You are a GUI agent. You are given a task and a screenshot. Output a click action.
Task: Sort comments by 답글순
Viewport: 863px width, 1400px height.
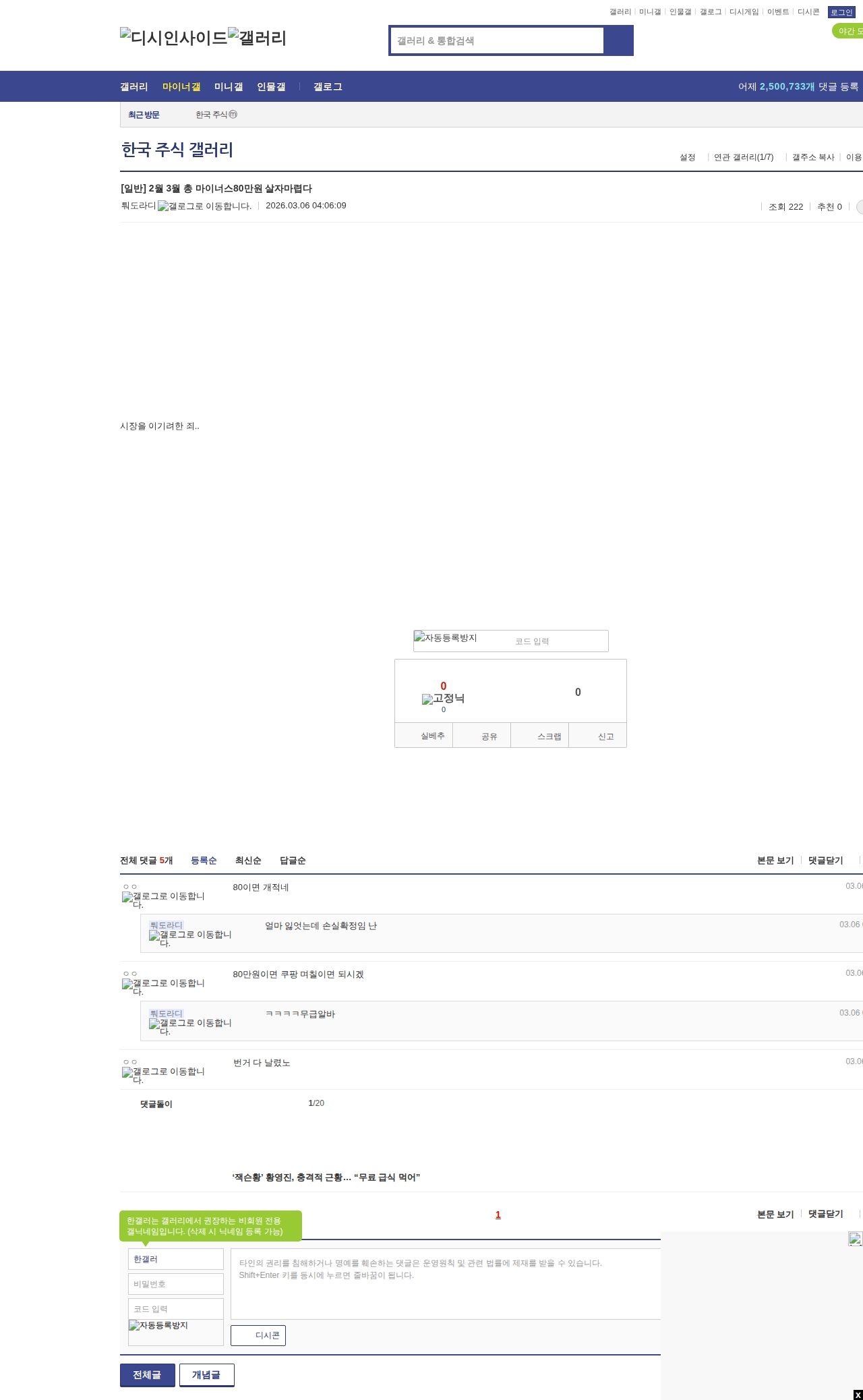[293, 861]
